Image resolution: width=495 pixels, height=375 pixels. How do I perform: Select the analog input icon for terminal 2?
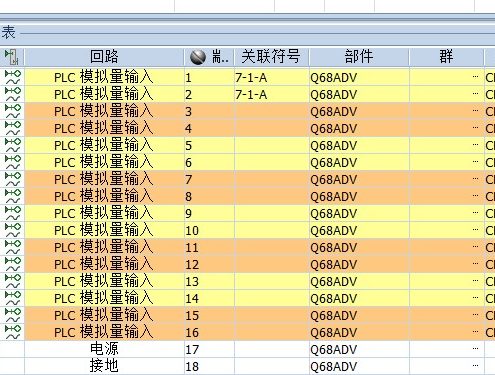click(13, 94)
